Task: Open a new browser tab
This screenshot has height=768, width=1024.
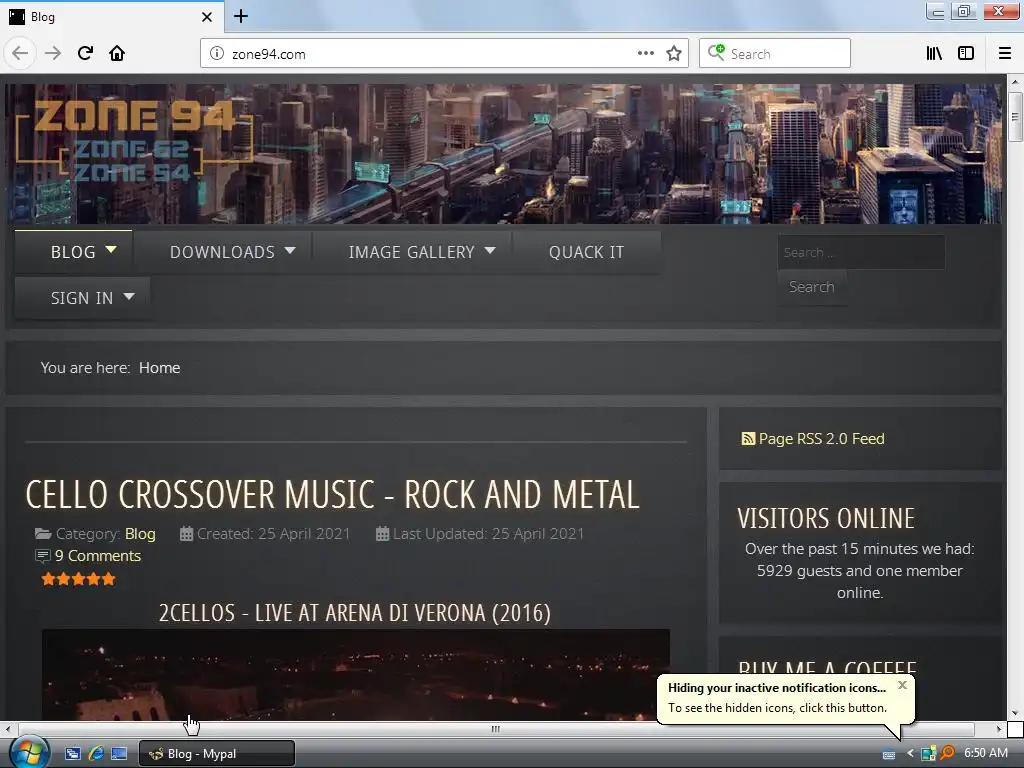Action: tap(241, 16)
